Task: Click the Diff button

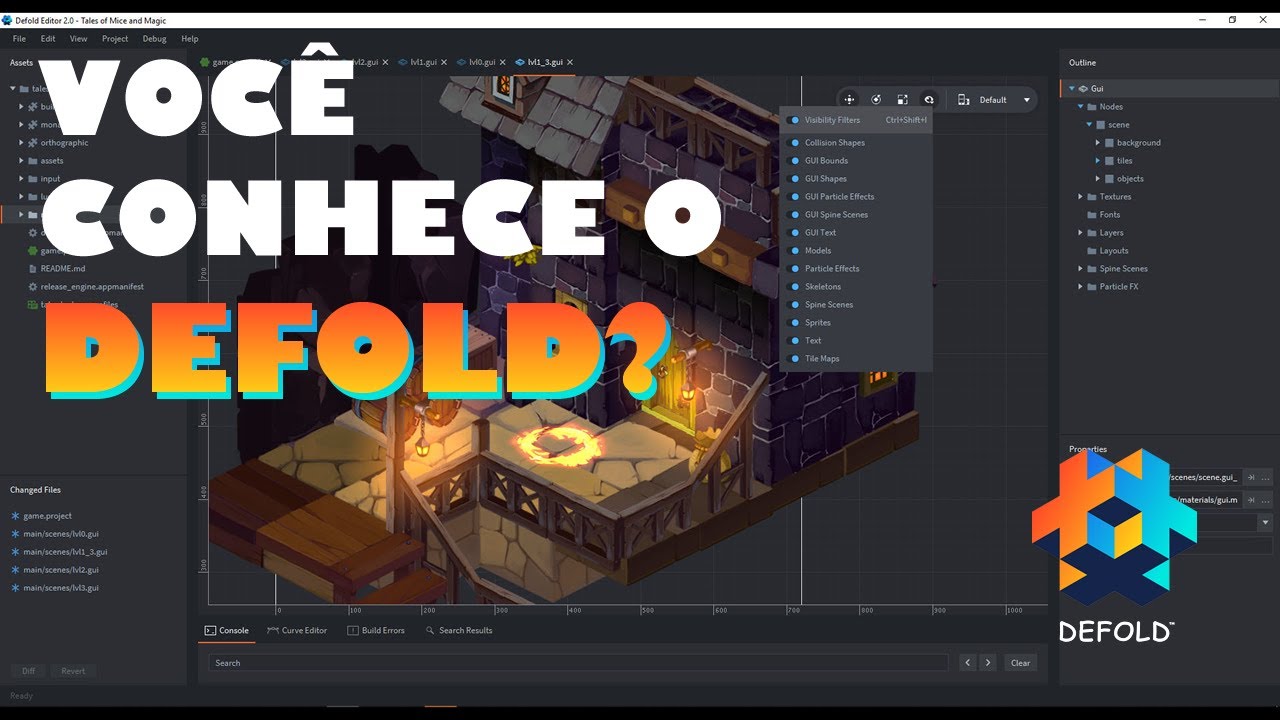Action: 29,671
